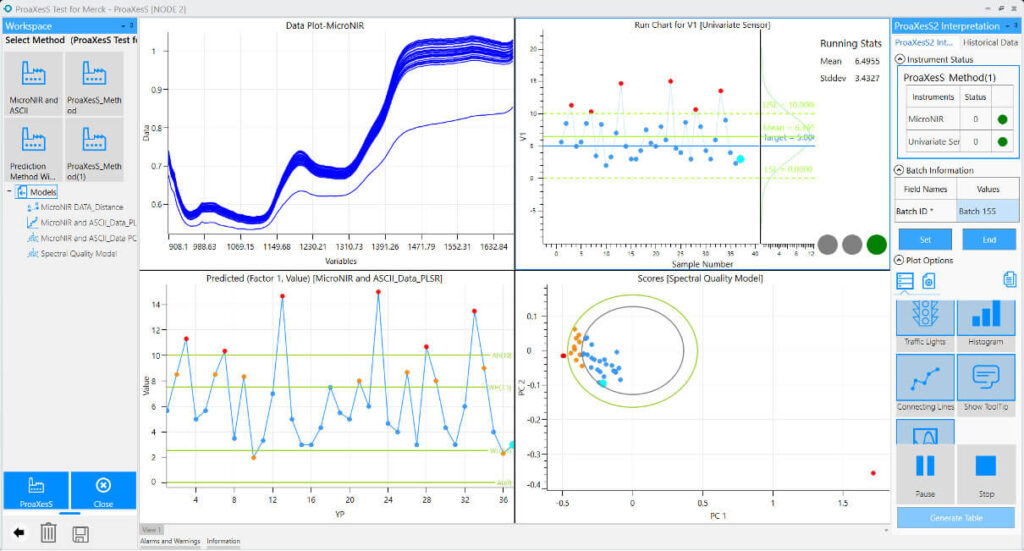Click the first gray traffic light circle
Screen dimensions: 1024x551
(827, 245)
